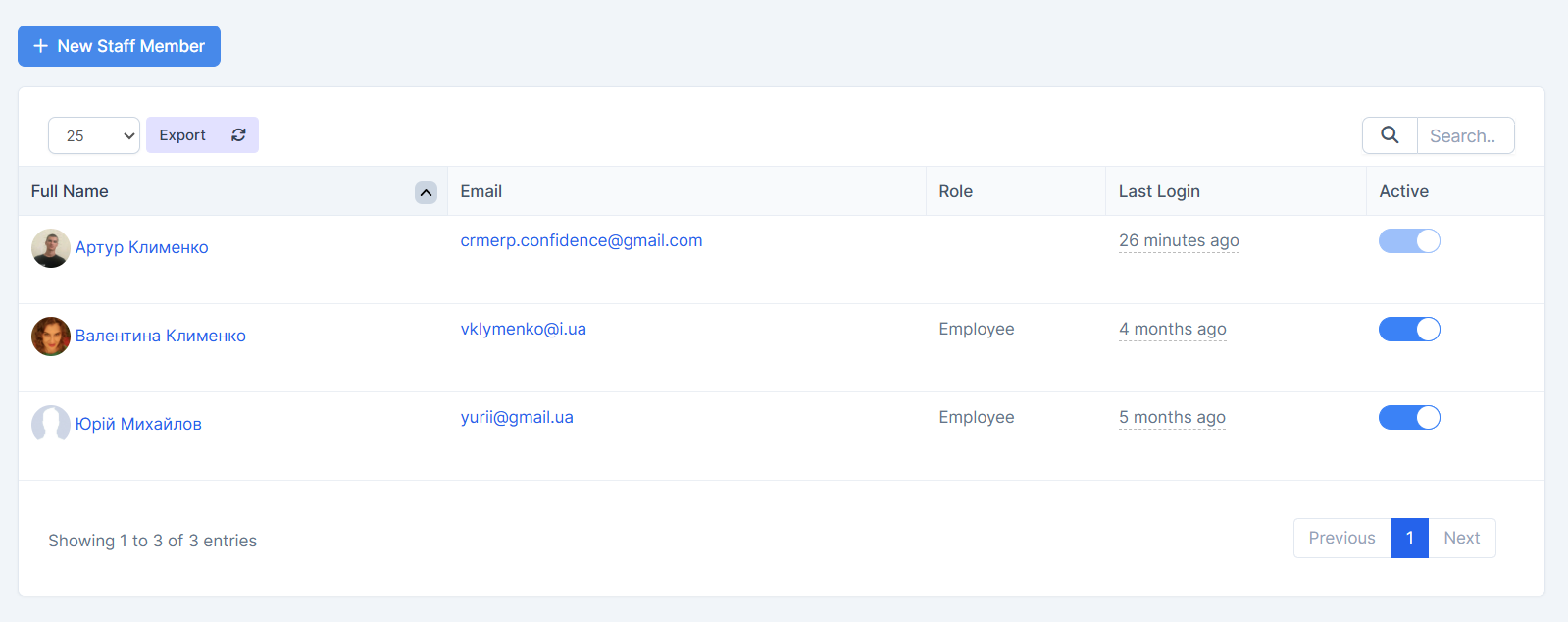Open Валентина Клименко's profile name link
1568x622 pixels.
point(161,336)
